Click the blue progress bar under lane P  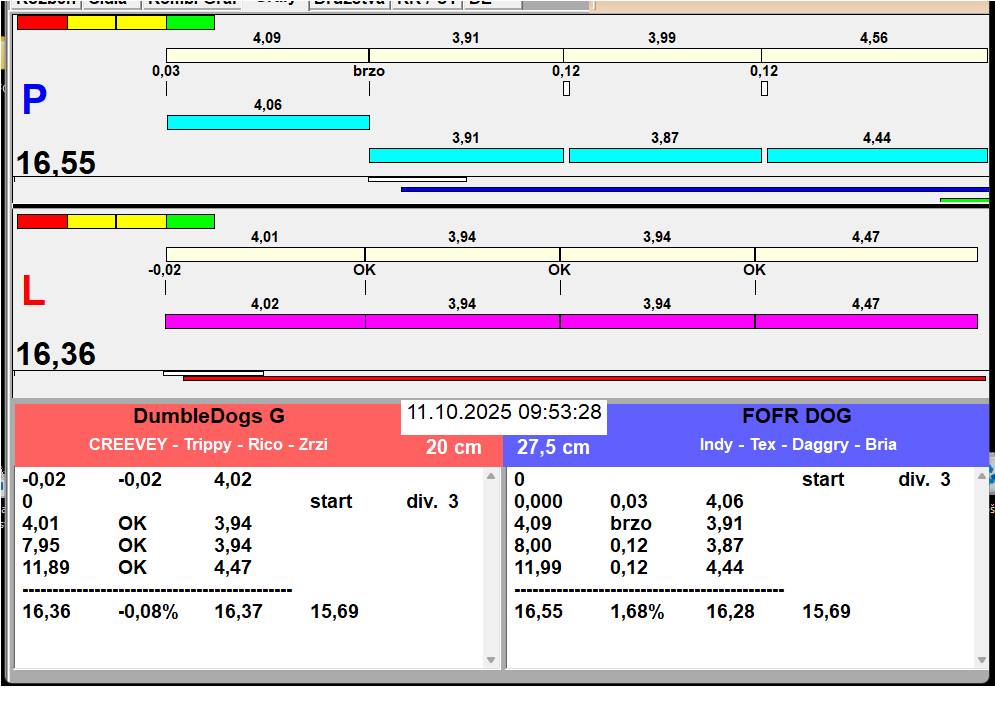pyautogui.click(x=694, y=188)
